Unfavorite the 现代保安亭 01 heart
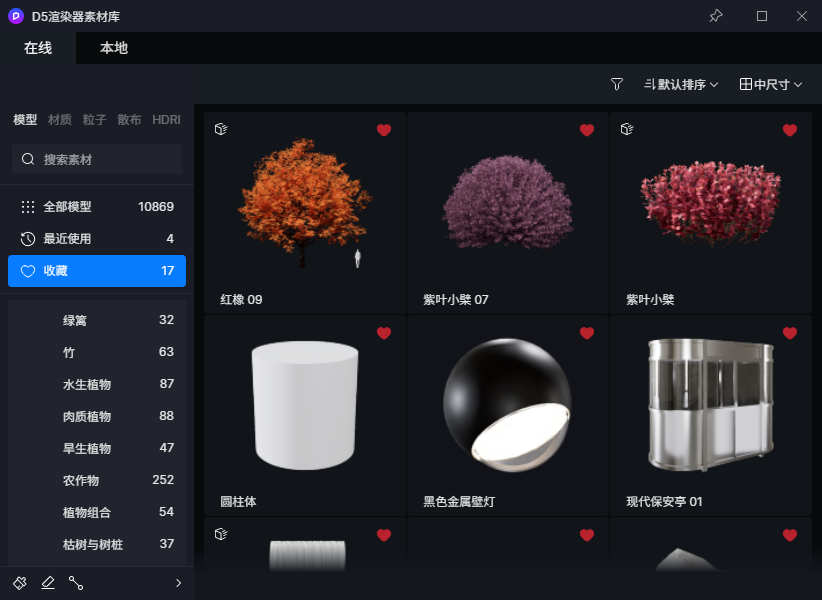This screenshot has height=600, width=822. (789, 333)
